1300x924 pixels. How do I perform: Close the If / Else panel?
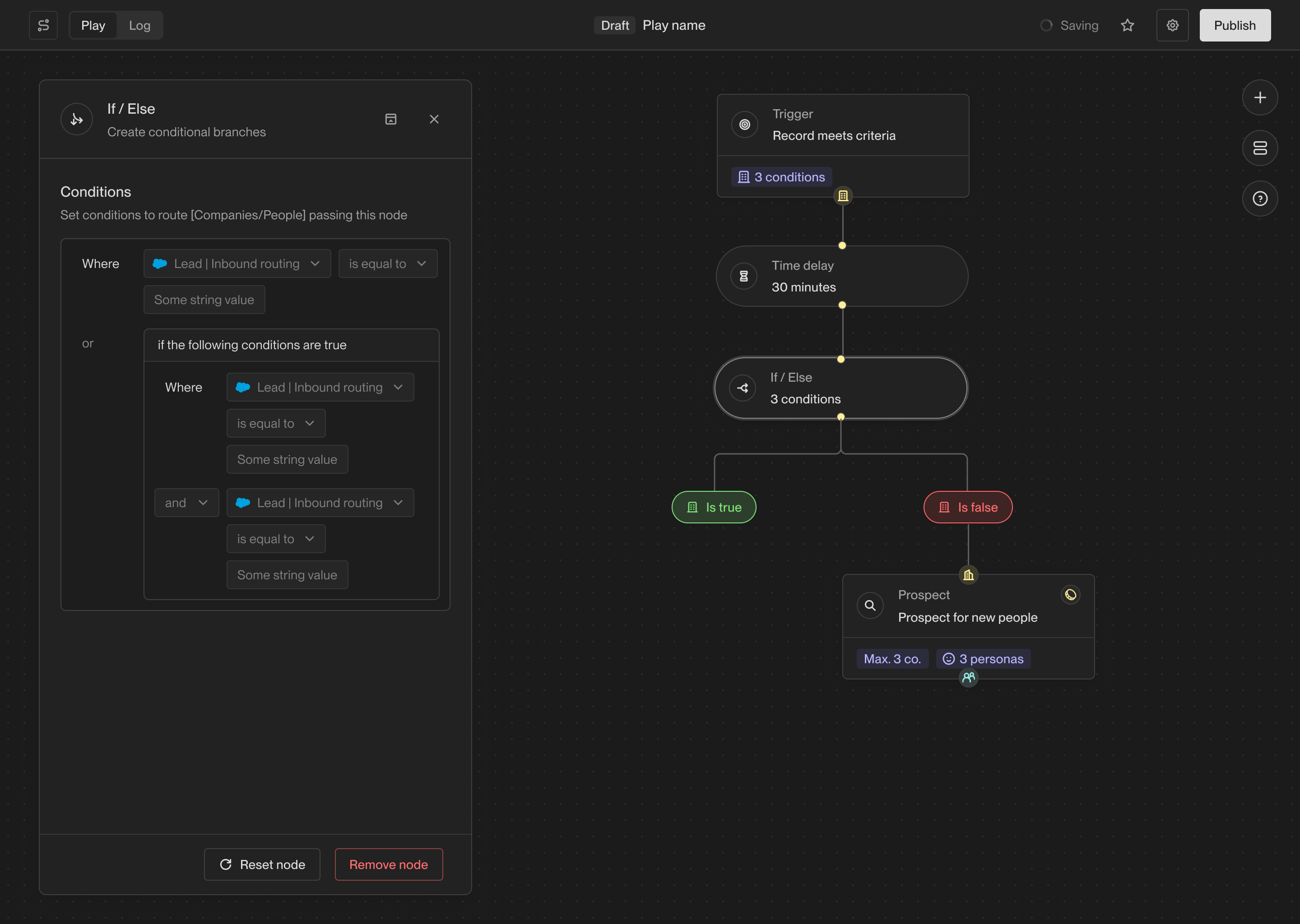click(x=434, y=119)
